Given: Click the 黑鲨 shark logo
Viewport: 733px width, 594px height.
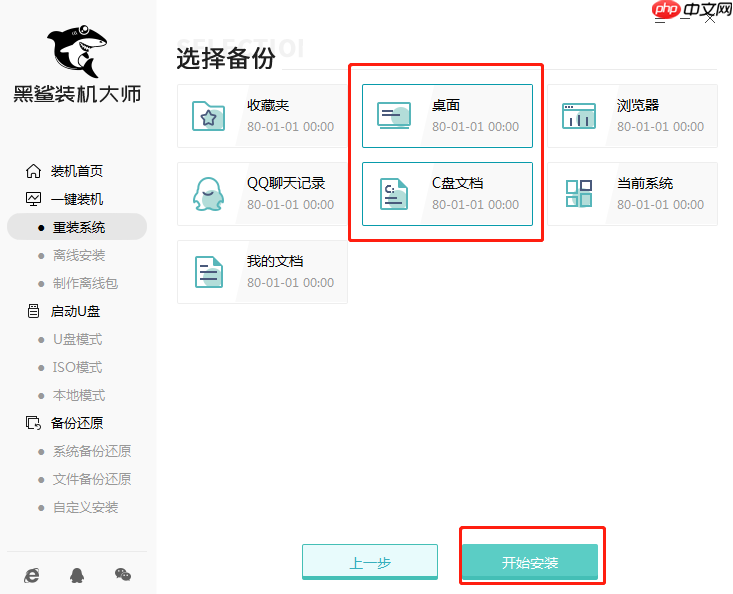Looking at the screenshot, I should pos(77,51).
